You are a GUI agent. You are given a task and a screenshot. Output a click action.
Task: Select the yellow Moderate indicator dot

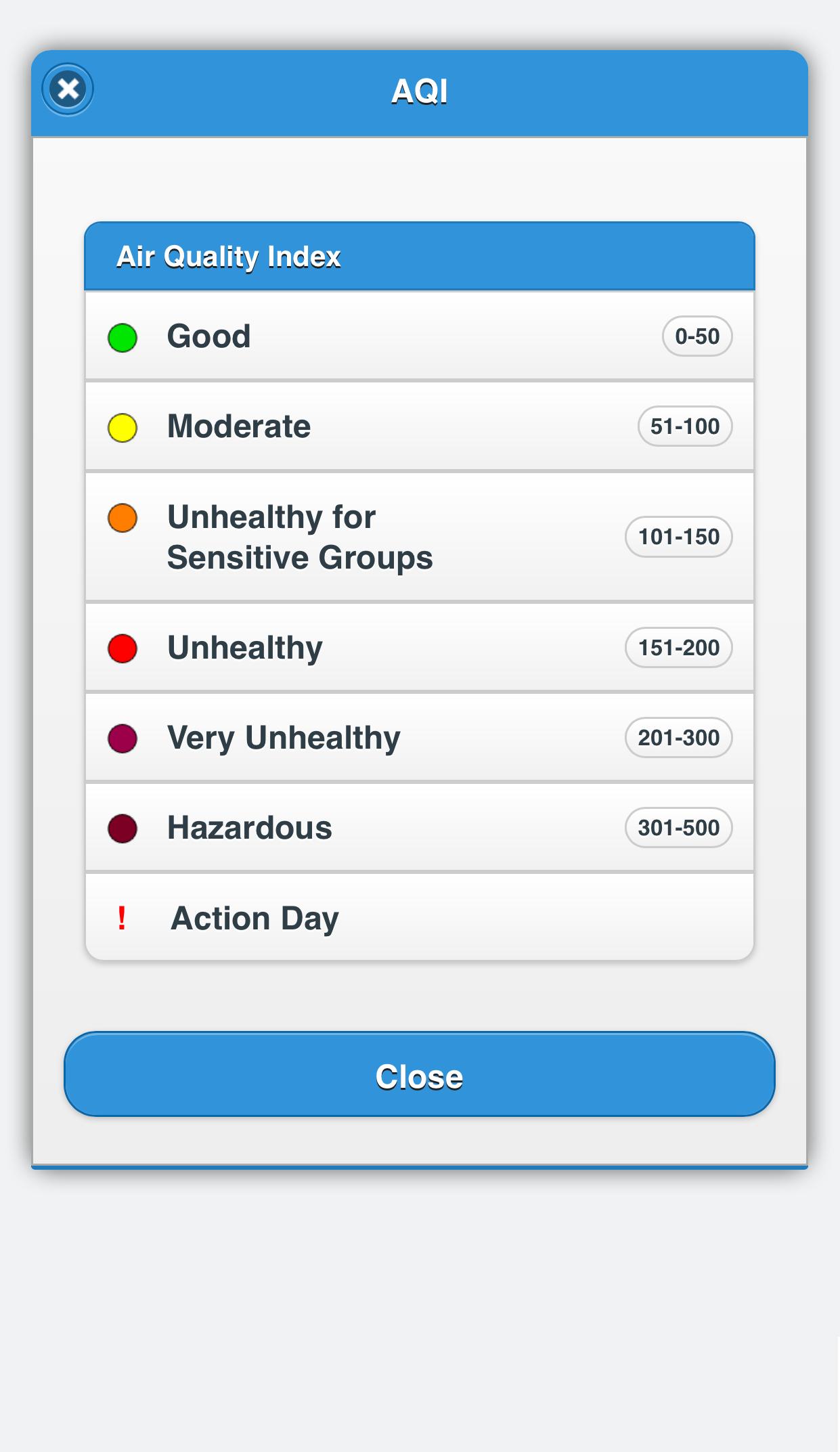click(x=122, y=426)
